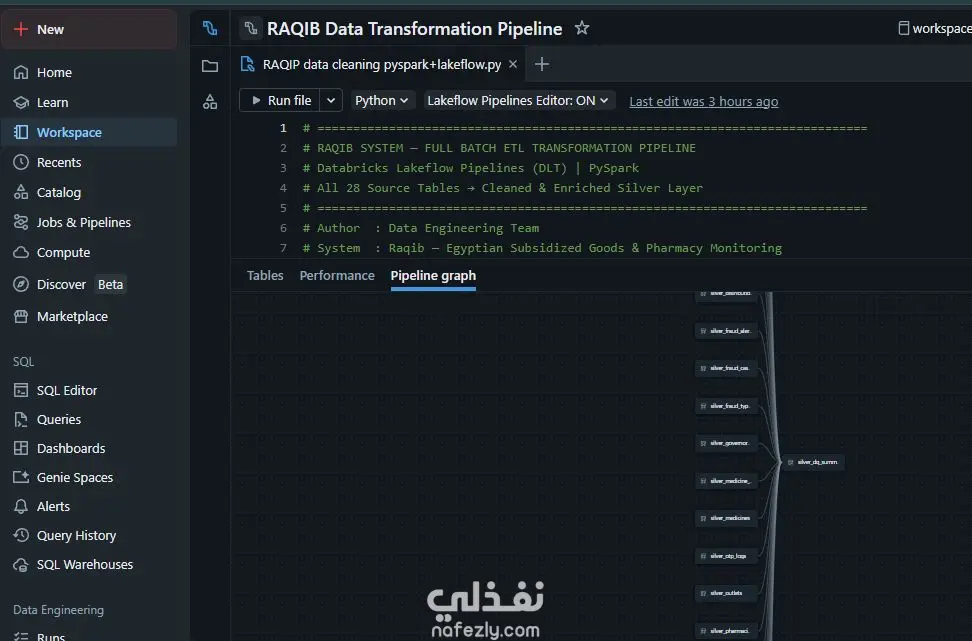Click the Learn graduation cap icon

(21, 102)
